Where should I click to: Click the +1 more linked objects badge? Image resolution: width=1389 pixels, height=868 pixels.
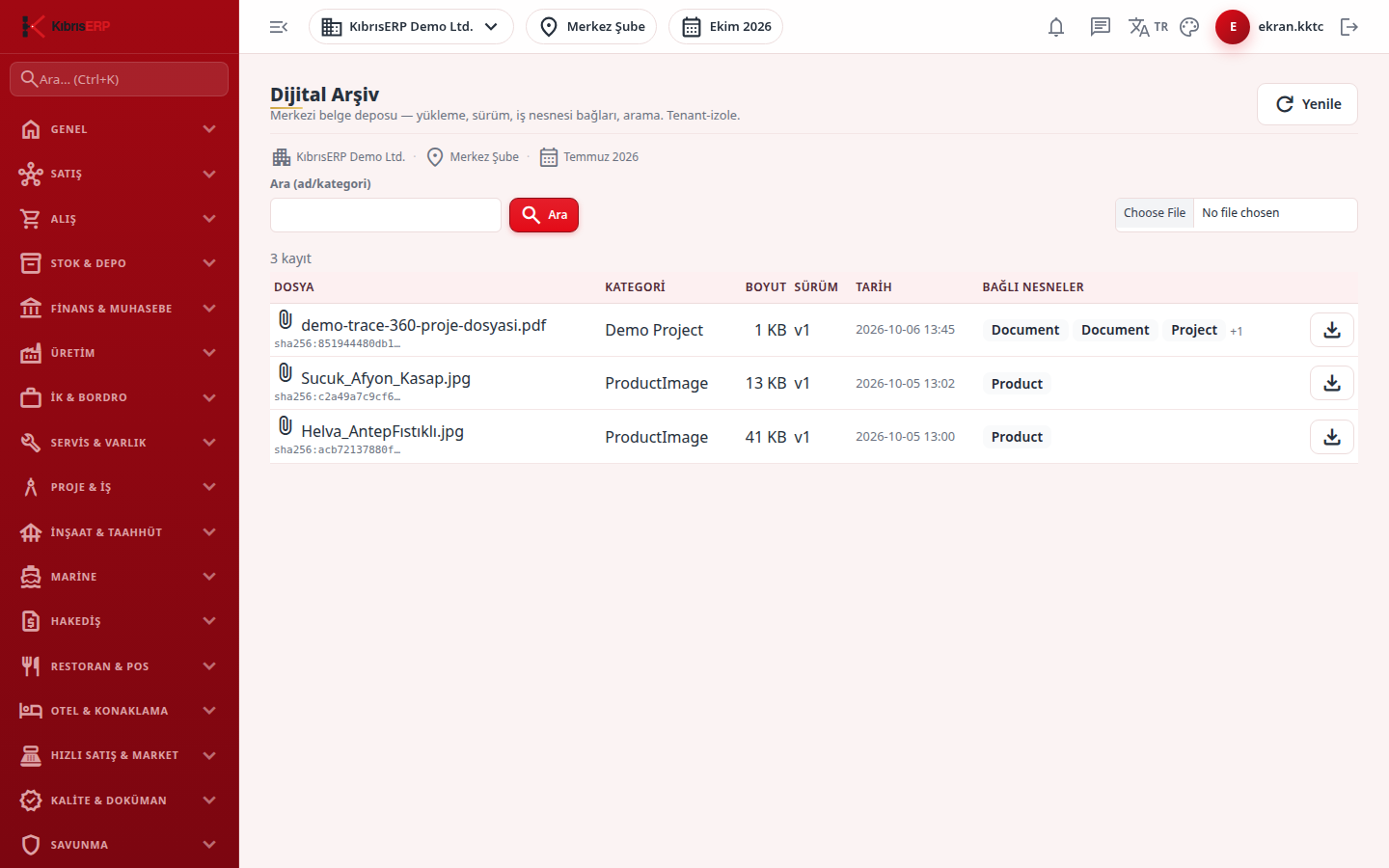pos(1237,331)
